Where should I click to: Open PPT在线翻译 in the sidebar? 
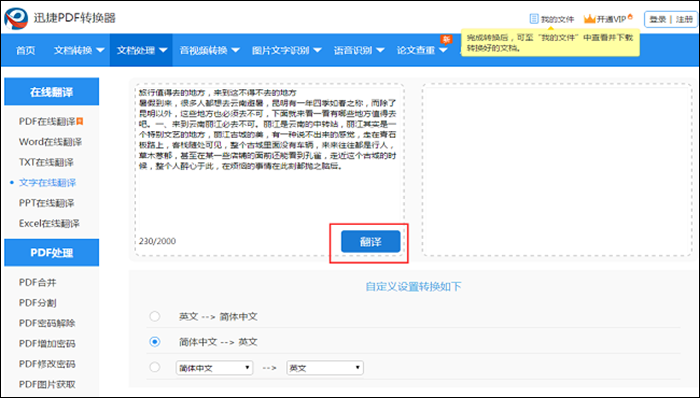point(46,203)
